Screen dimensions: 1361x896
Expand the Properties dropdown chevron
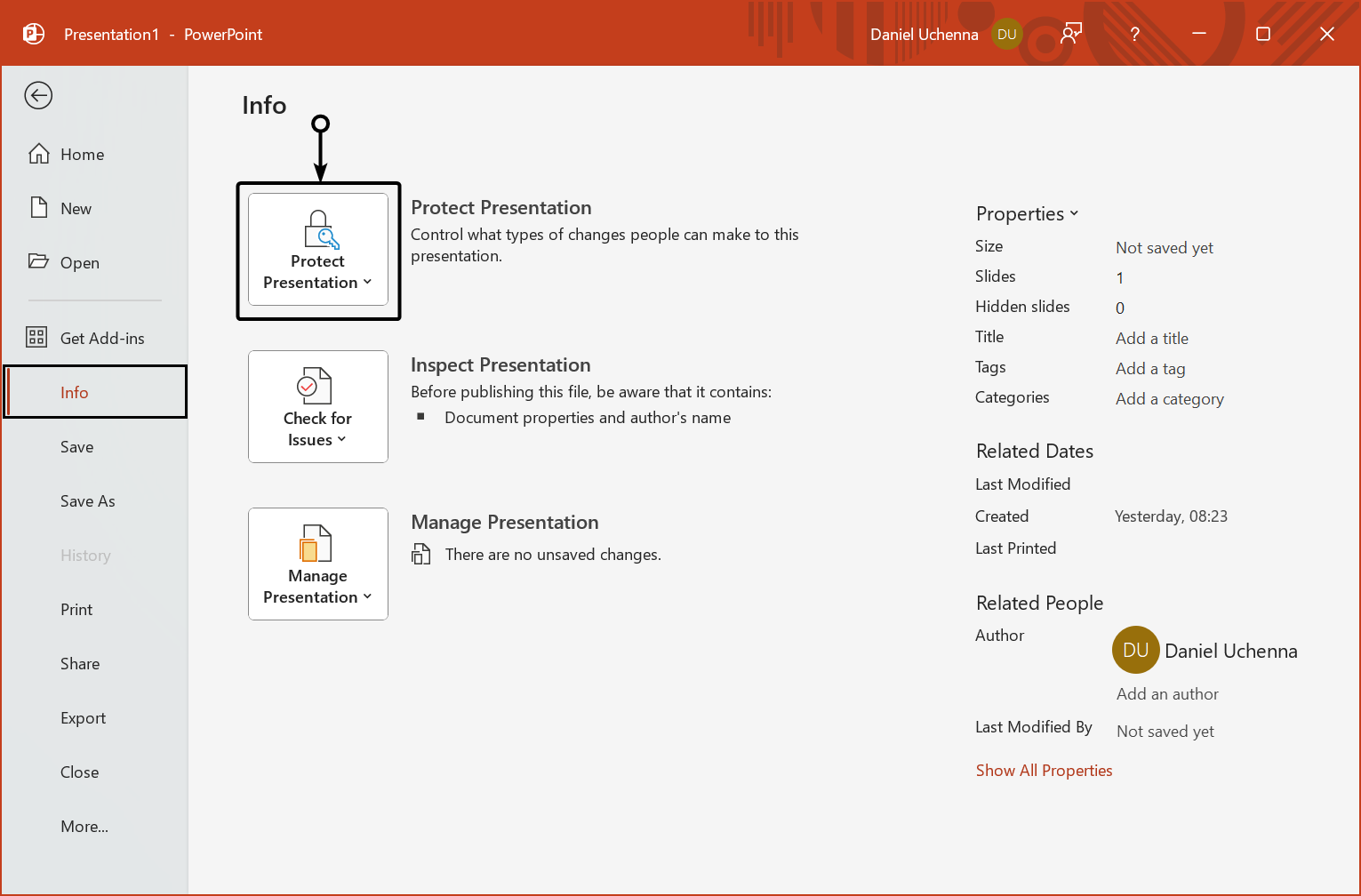pyautogui.click(x=1076, y=213)
